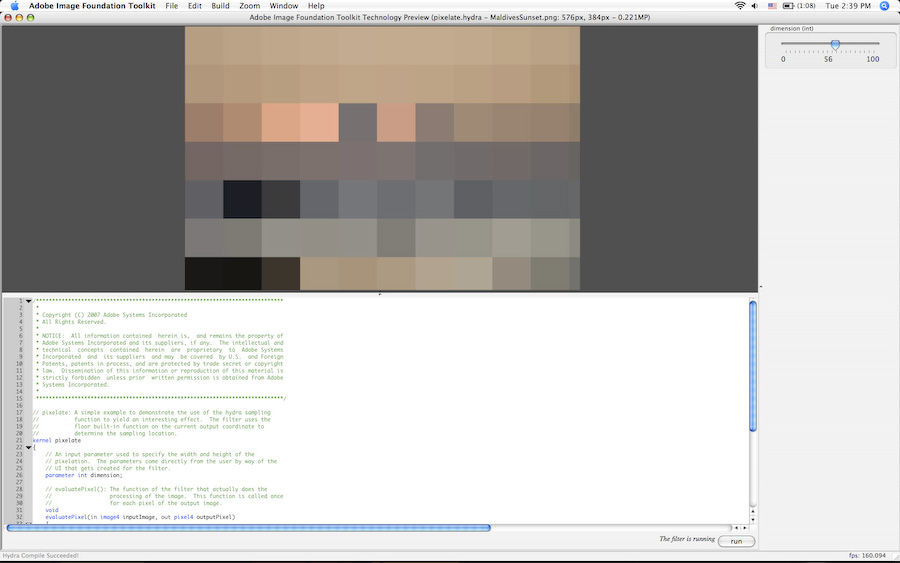
Task: Open the Edit menu
Action: 195,6
